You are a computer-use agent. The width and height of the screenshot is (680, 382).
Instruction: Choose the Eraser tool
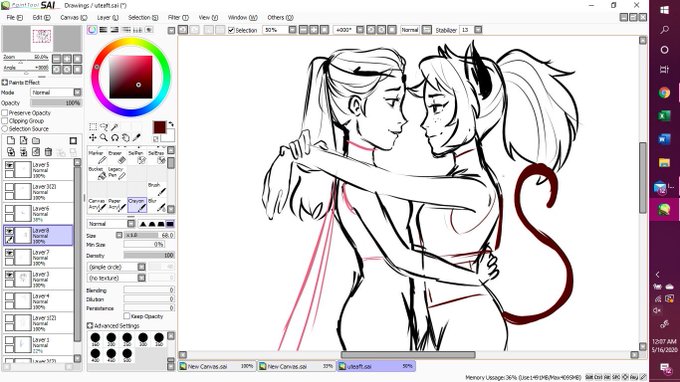[x=117, y=157]
